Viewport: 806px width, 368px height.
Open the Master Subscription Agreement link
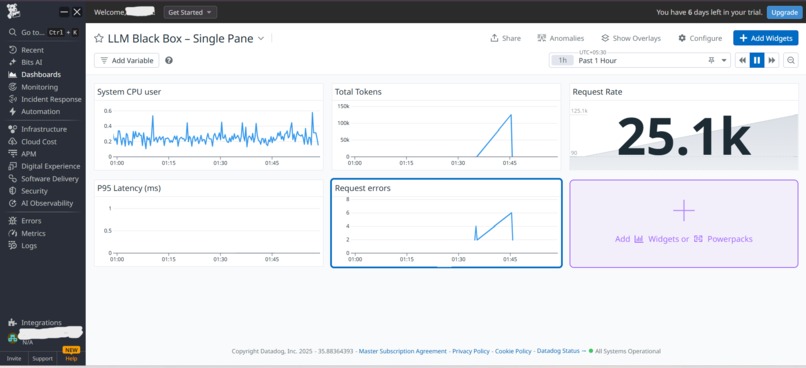pyautogui.click(x=402, y=351)
